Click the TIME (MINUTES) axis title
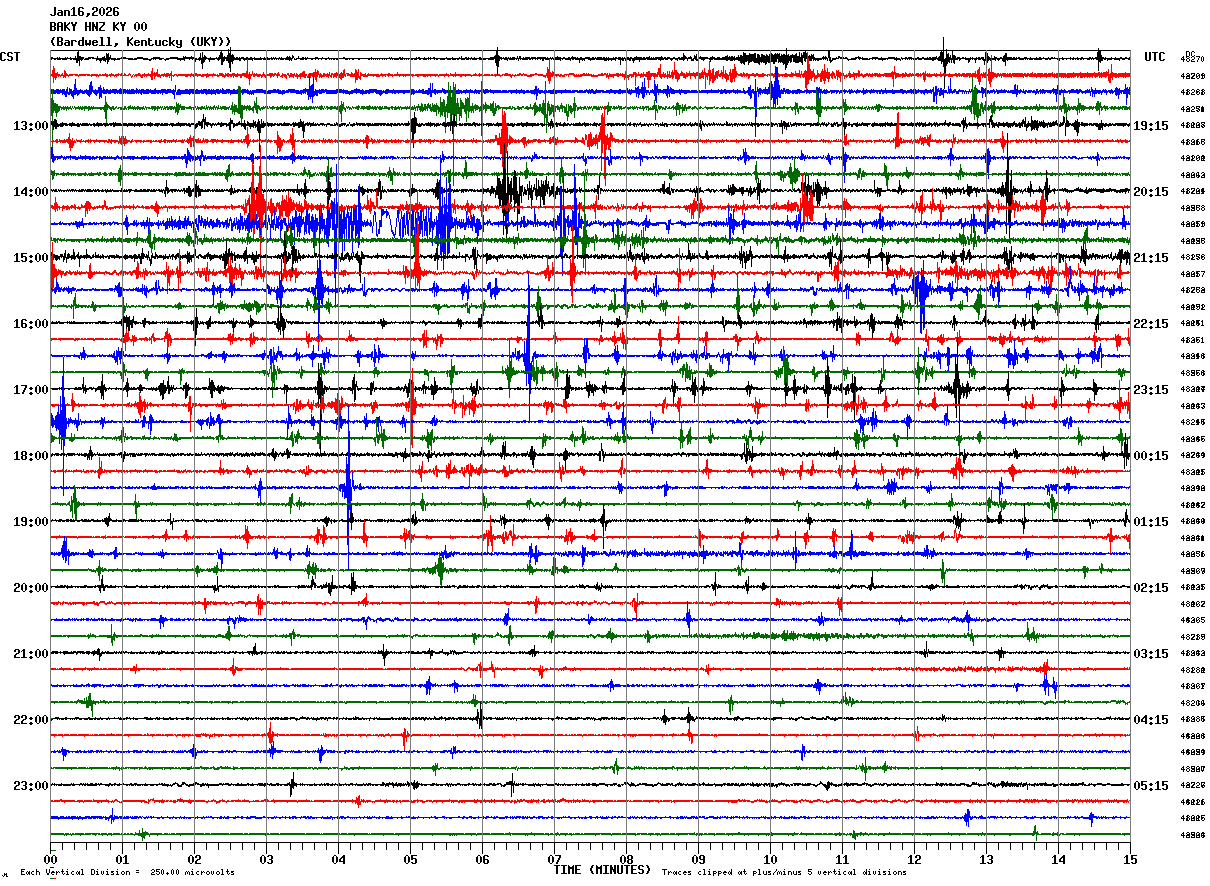Image resolution: width=1210 pixels, height=886 pixels. coord(602,870)
